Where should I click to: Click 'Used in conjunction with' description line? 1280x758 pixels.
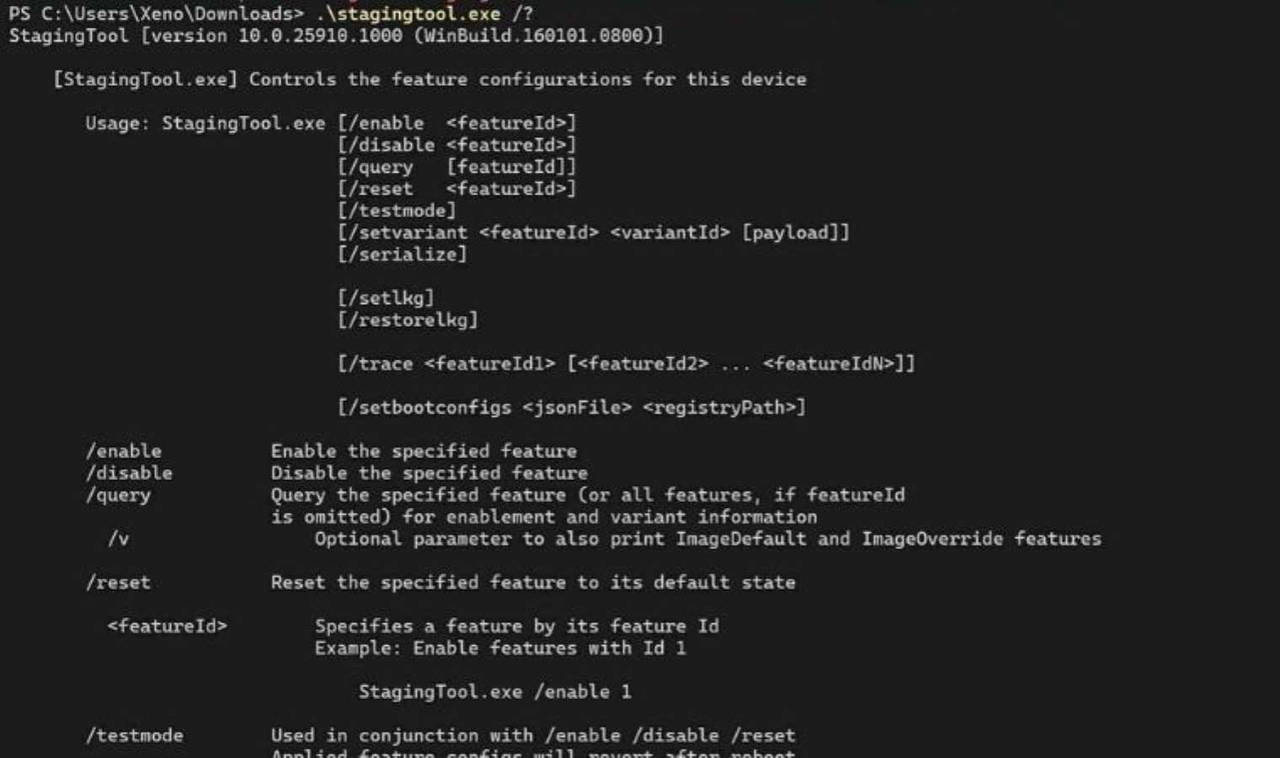tap(533, 735)
